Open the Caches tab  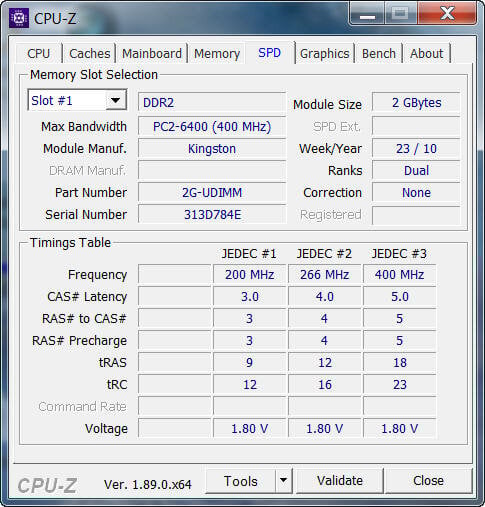pos(90,53)
